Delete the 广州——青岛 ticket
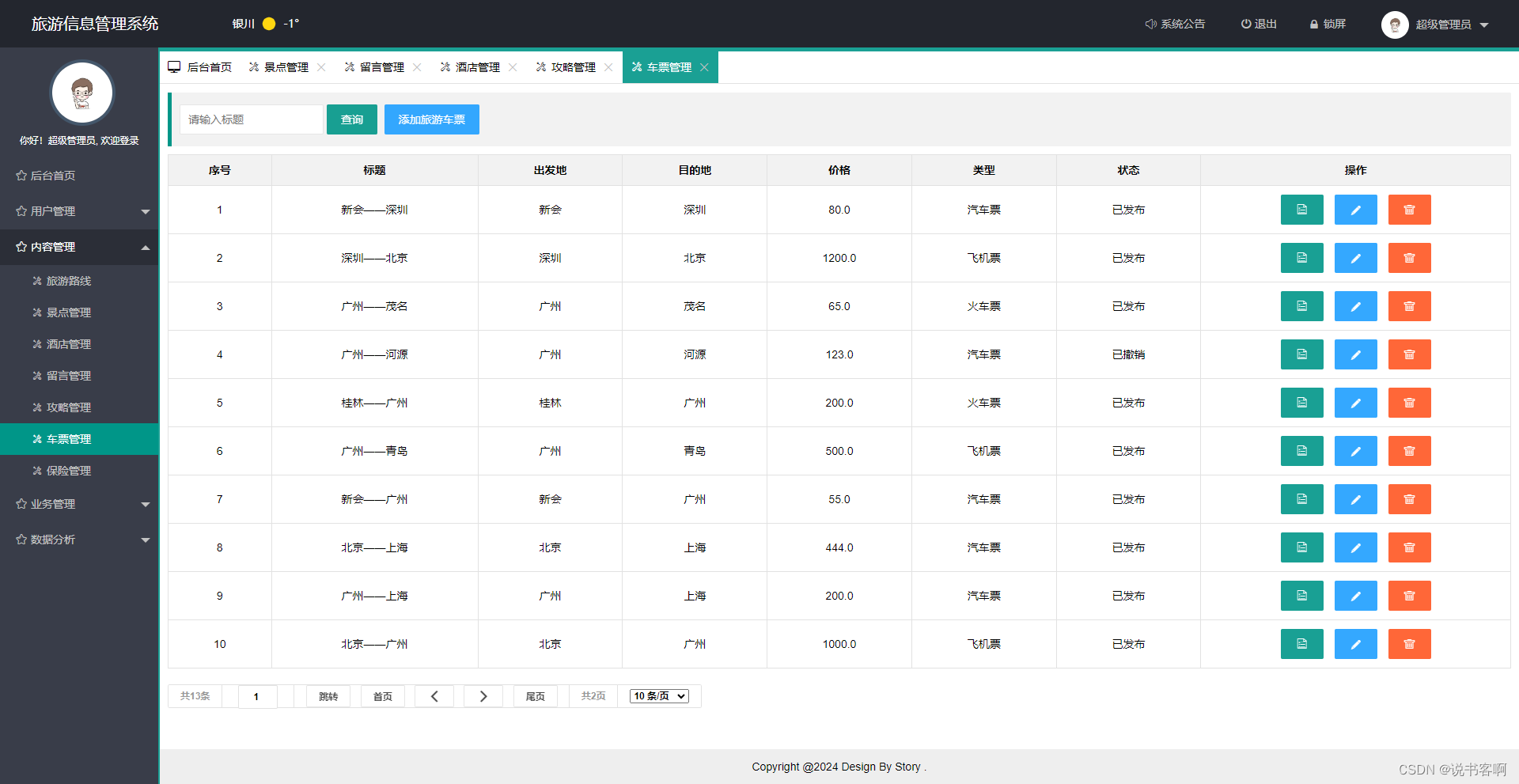Screen dimensions: 1519x784 (1409, 451)
